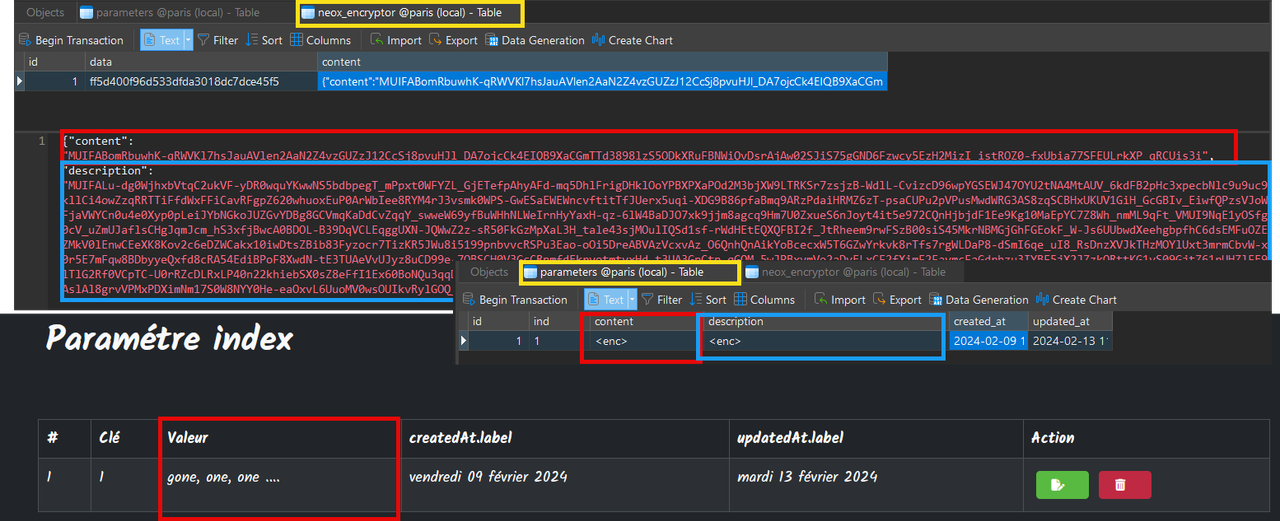Select the highlighted {"content":"MUIFA... cell
1280x521 pixels.
click(601, 81)
